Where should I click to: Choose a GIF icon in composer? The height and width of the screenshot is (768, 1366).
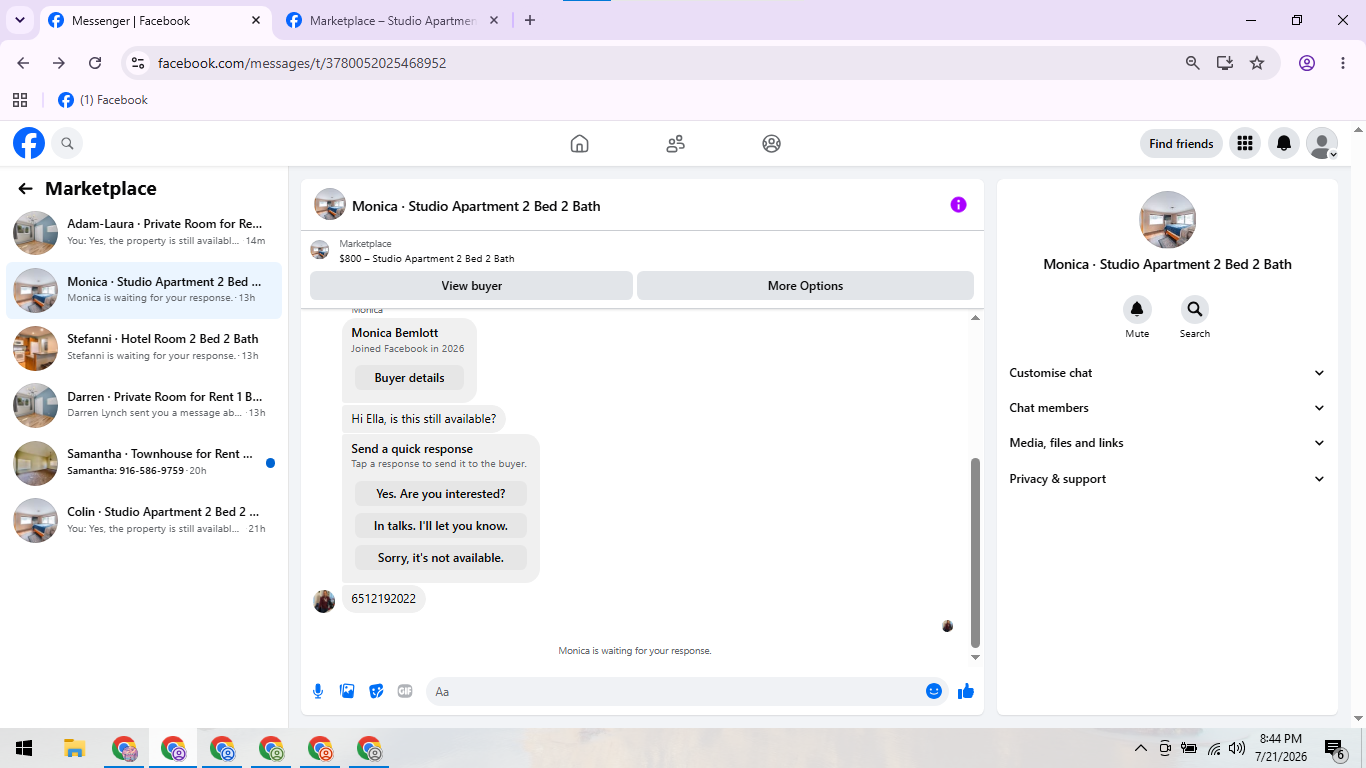[405, 691]
